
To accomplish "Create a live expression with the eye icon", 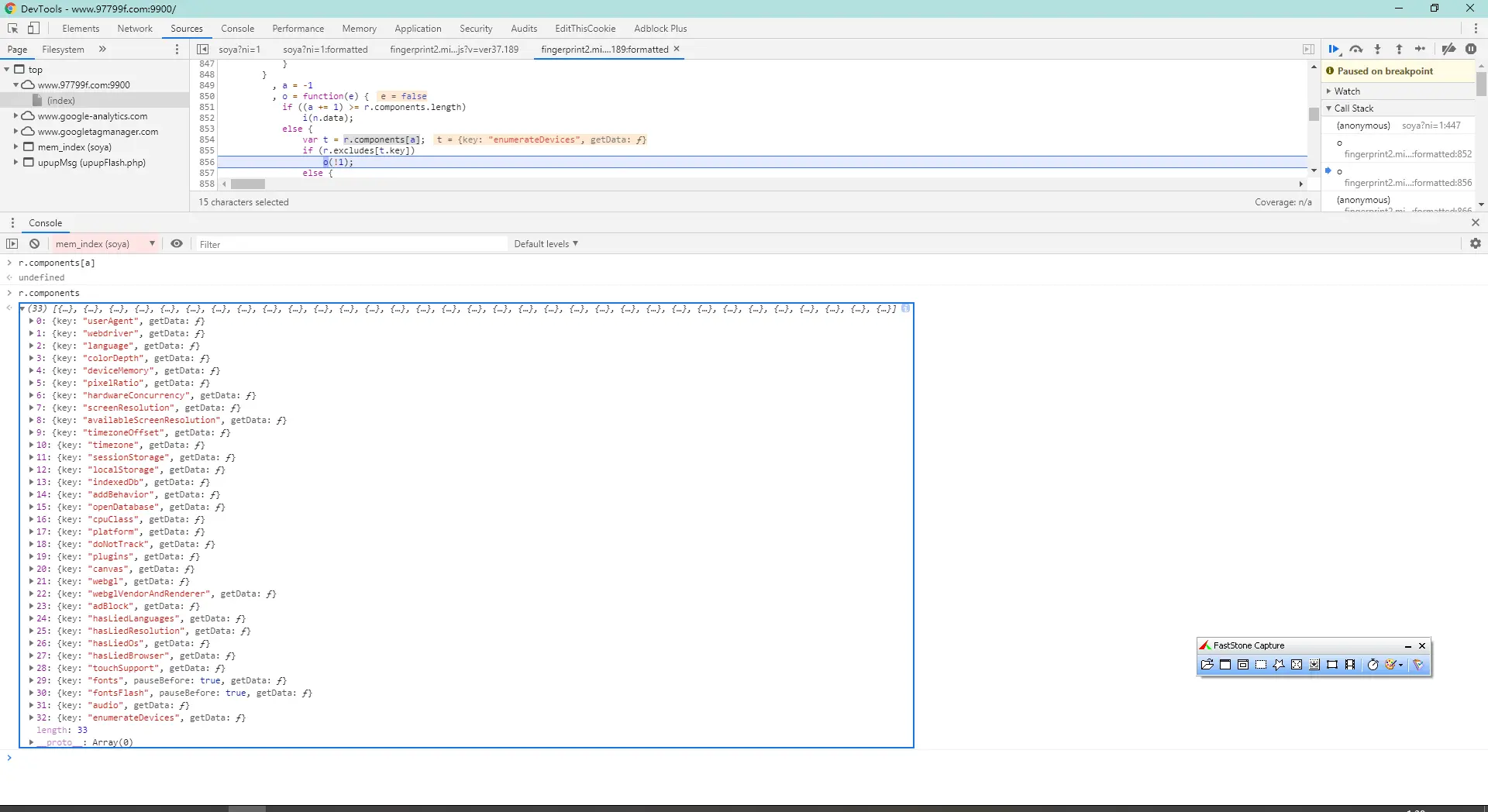I will pos(177,243).
